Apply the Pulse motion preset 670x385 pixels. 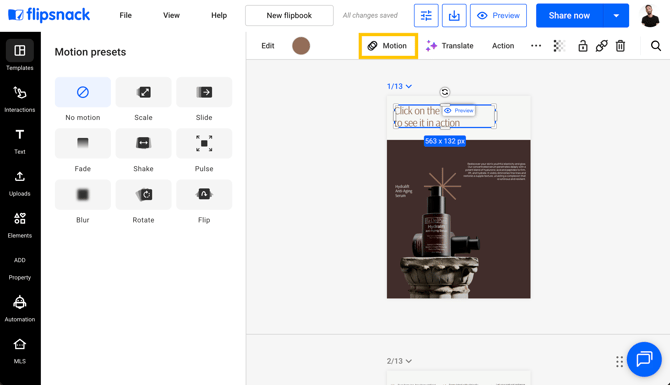[x=204, y=143]
